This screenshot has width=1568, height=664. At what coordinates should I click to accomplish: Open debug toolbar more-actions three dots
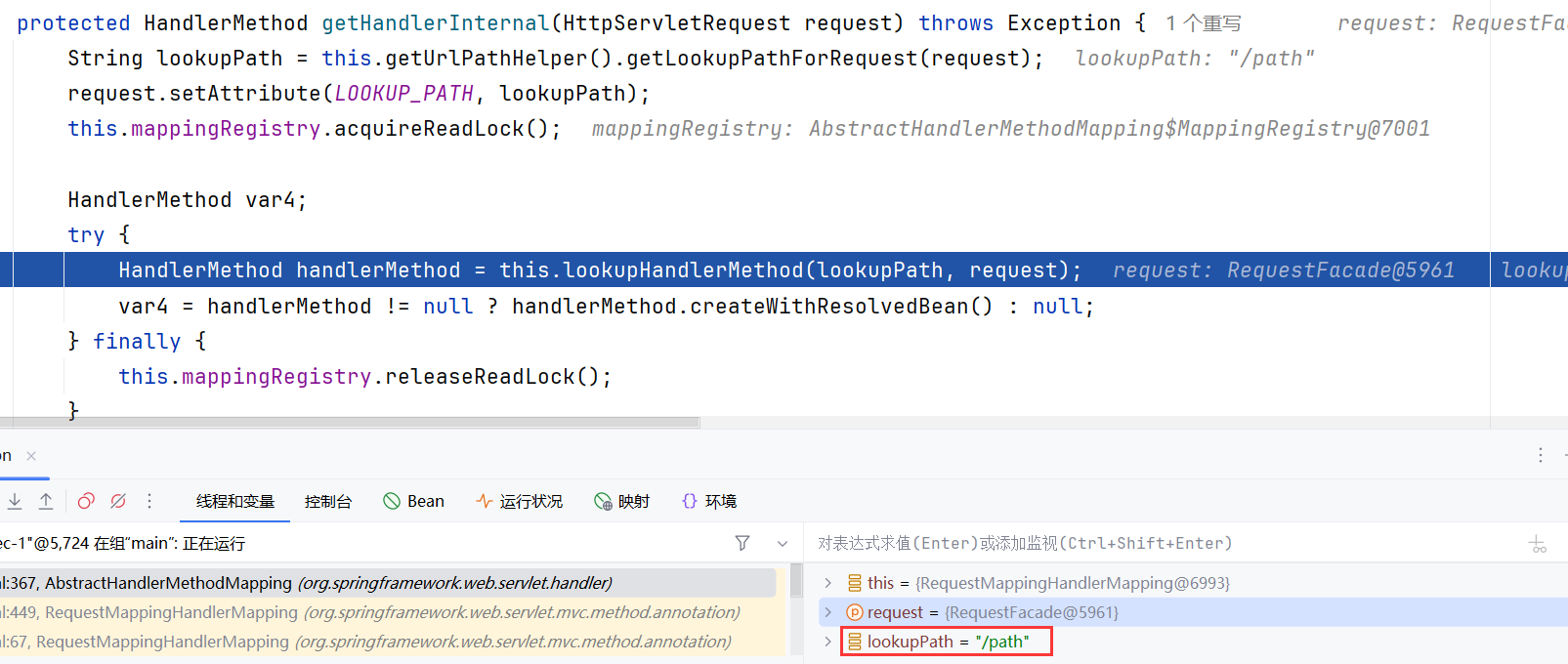pos(149,501)
